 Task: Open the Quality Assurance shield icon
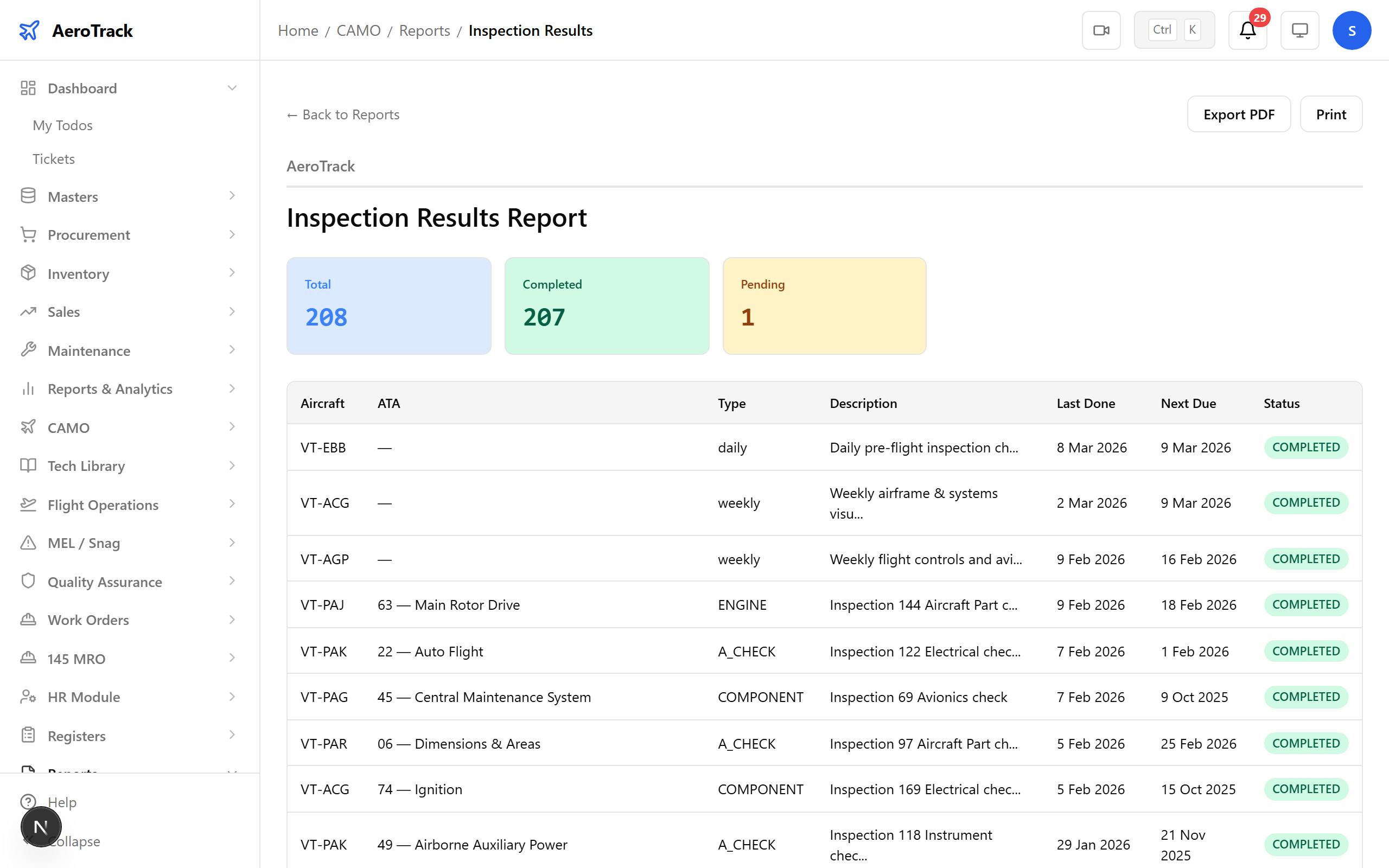pyautogui.click(x=28, y=581)
